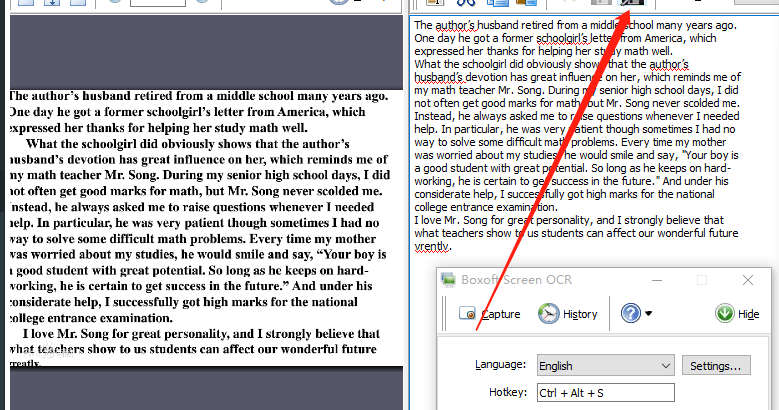Open the Settings... dialog
779x410 pixels.
click(x=716, y=366)
